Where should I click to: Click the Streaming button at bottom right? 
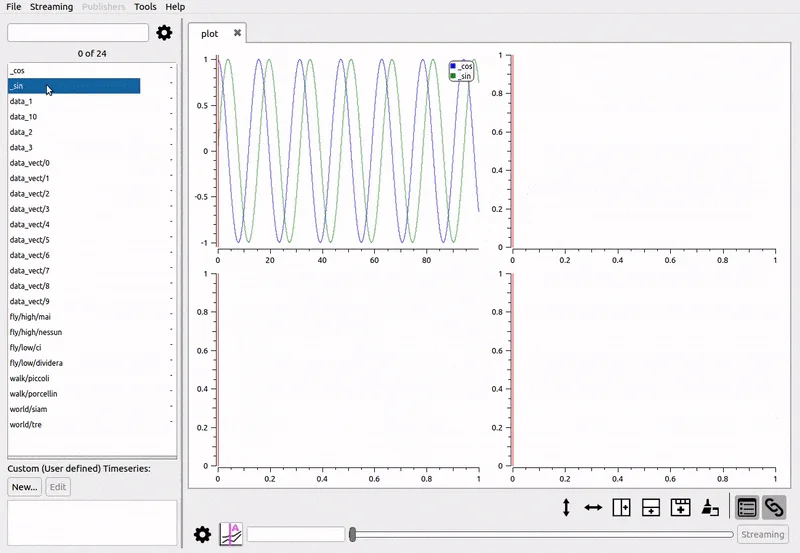tap(762, 534)
